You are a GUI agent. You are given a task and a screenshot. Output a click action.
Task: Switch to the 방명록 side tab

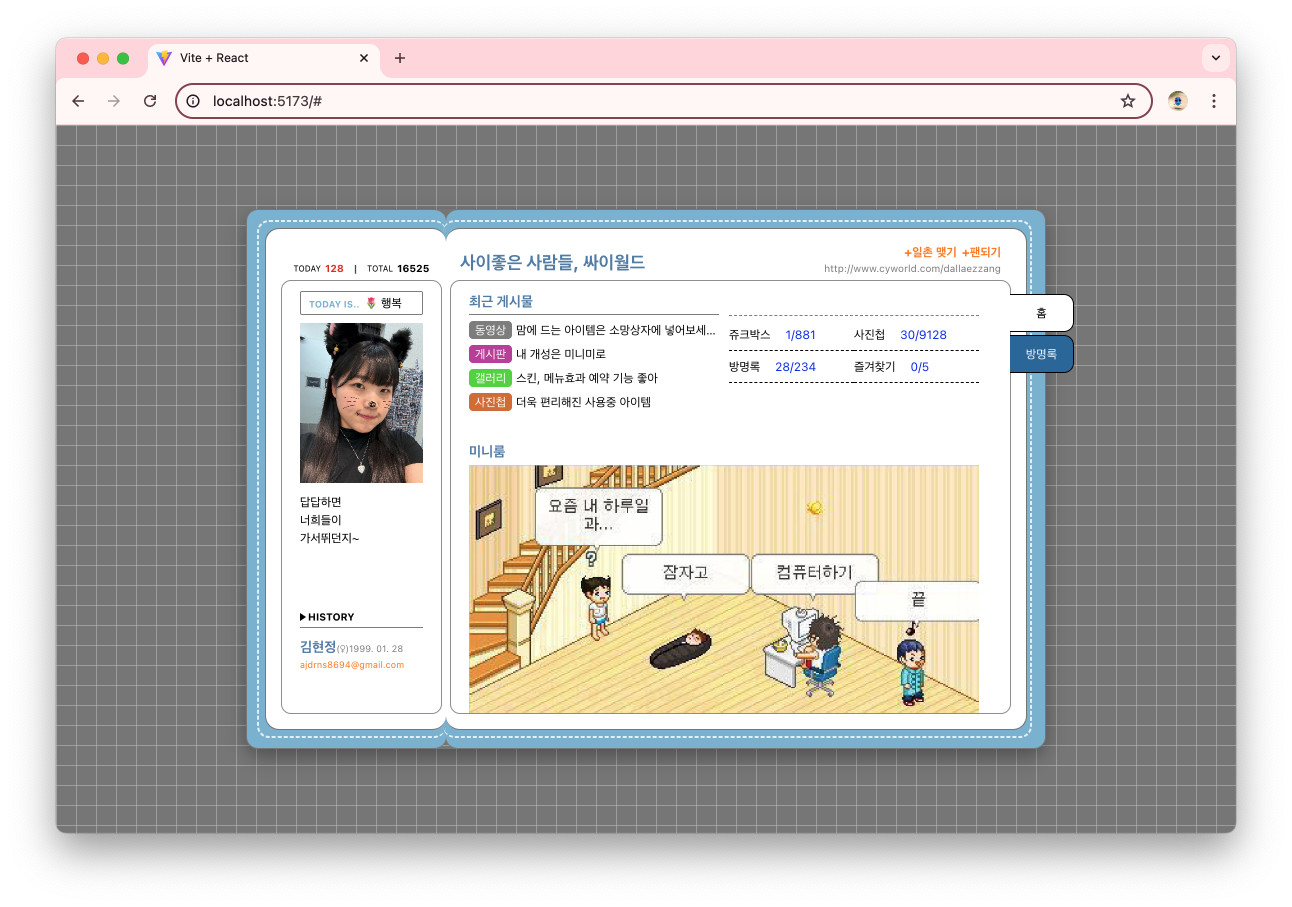(1041, 354)
